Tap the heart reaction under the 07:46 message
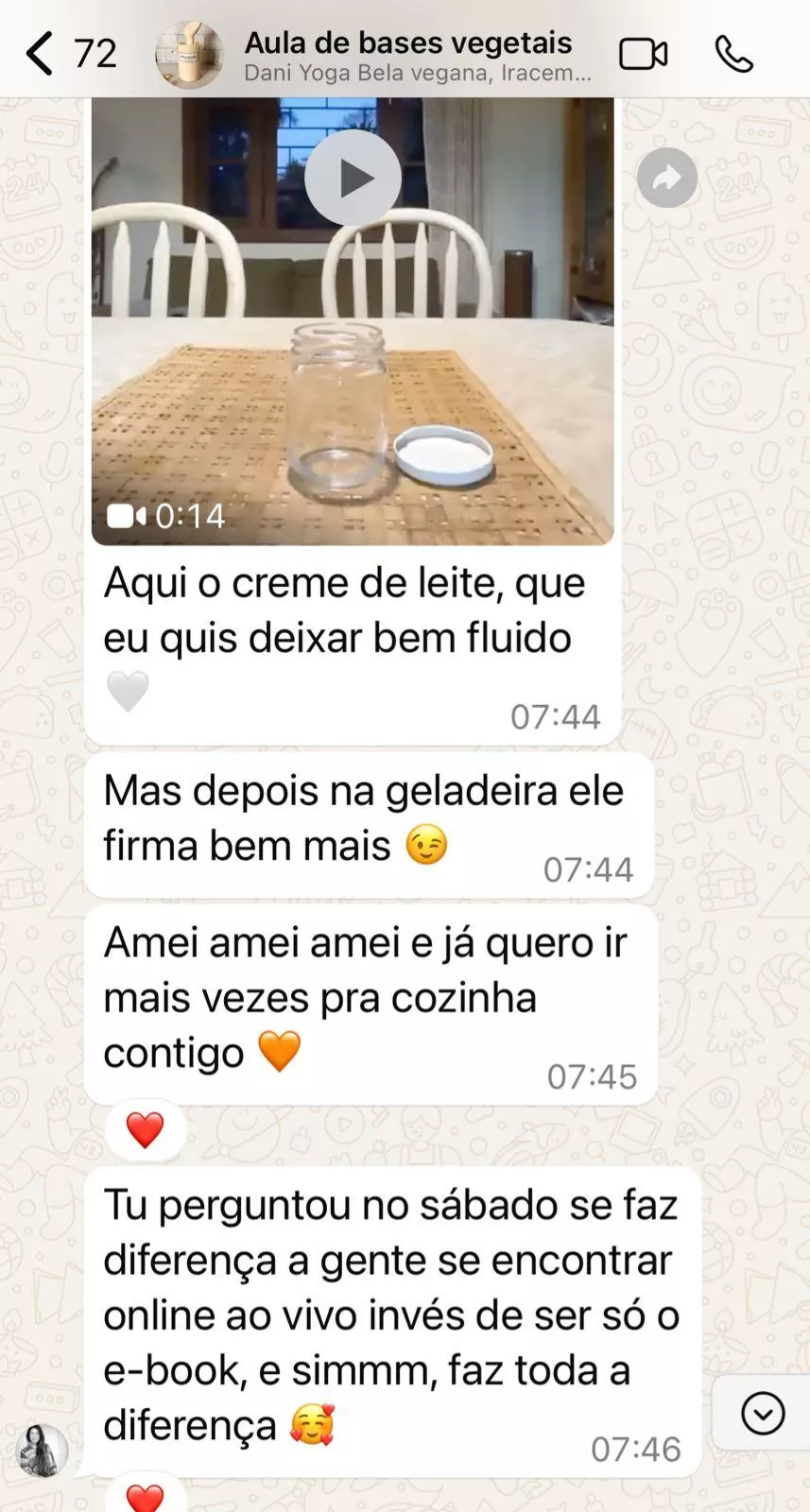Viewport: 810px width, 1512px height. [x=145, y=1497]
